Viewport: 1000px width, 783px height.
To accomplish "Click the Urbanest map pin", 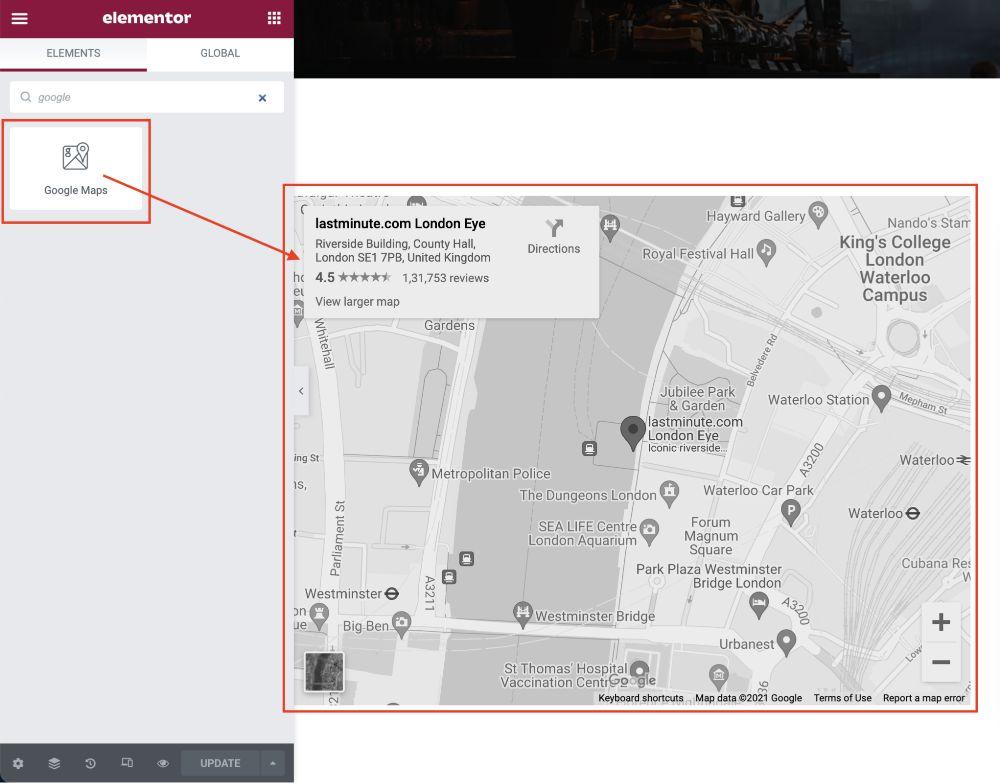I will point(786,643).
